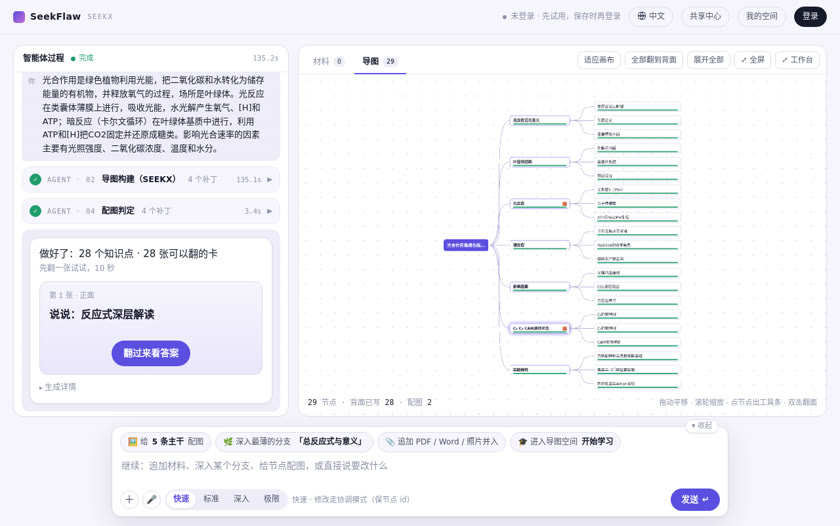Click 深入最薄的分支 总反应式与意义 chip

pos(294,441)
